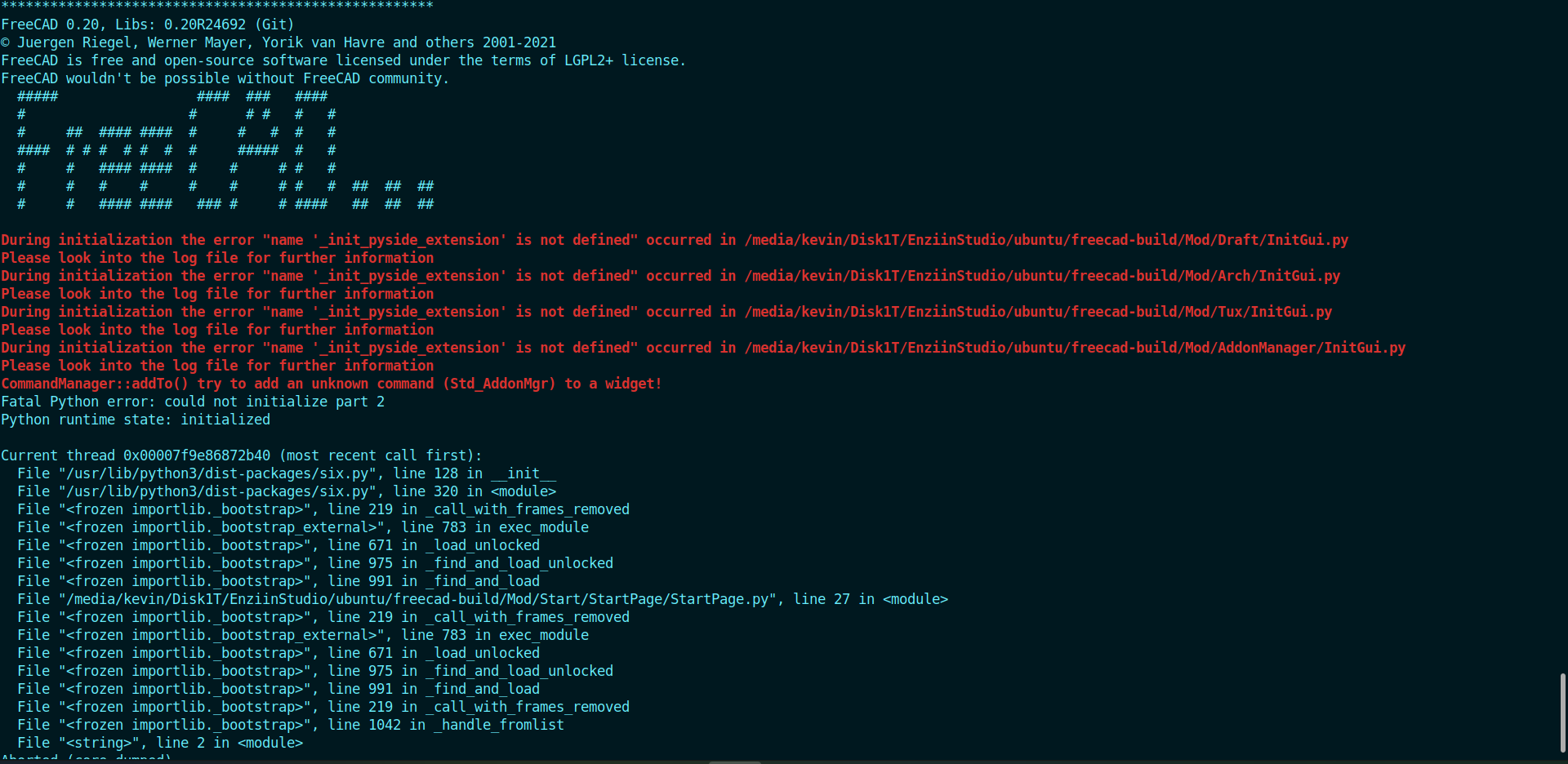Click the row of asterisks at top
This screenshot has height=764, width=1568.
(x=217, y=6)
